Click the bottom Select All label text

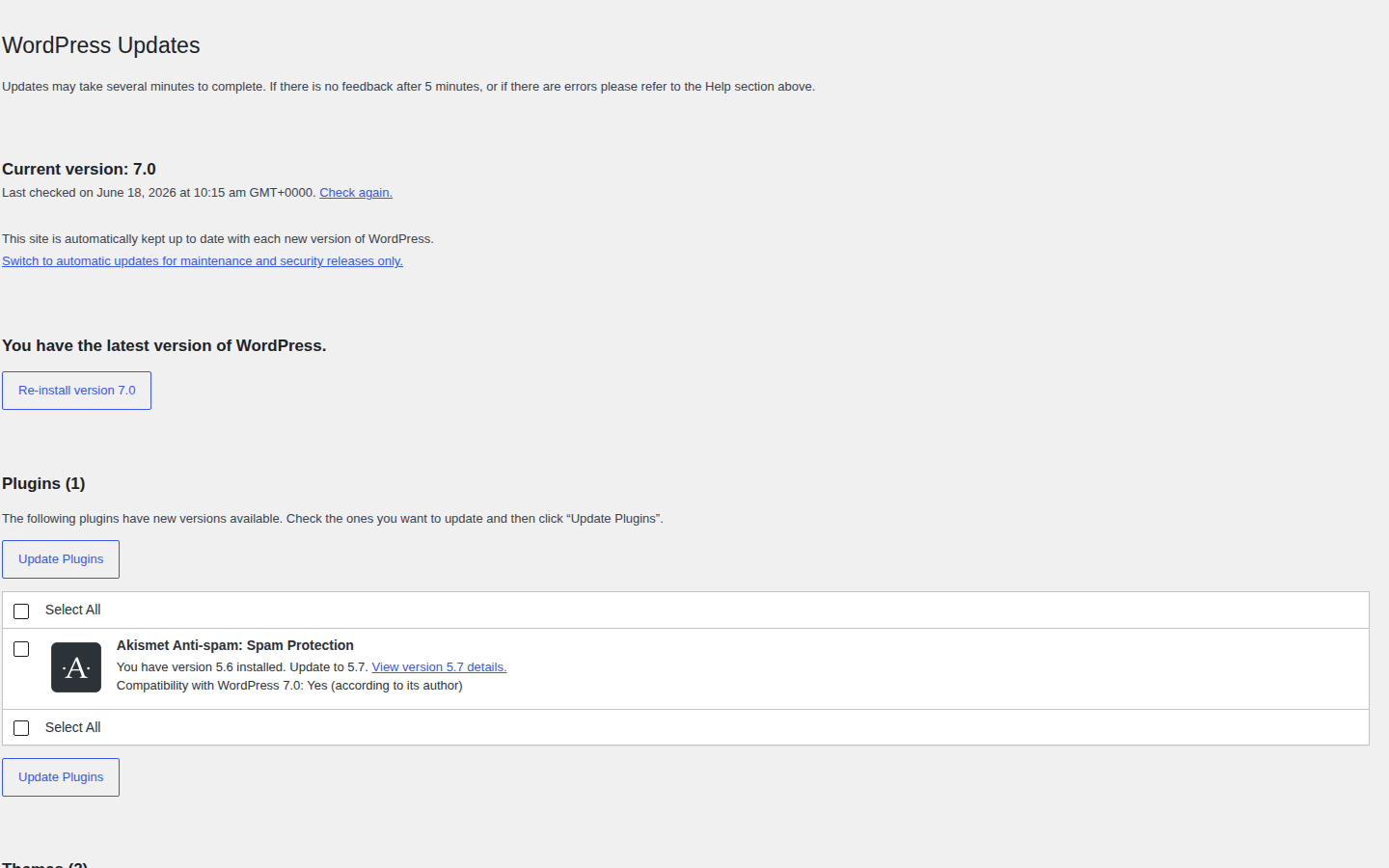click(72, 727)
